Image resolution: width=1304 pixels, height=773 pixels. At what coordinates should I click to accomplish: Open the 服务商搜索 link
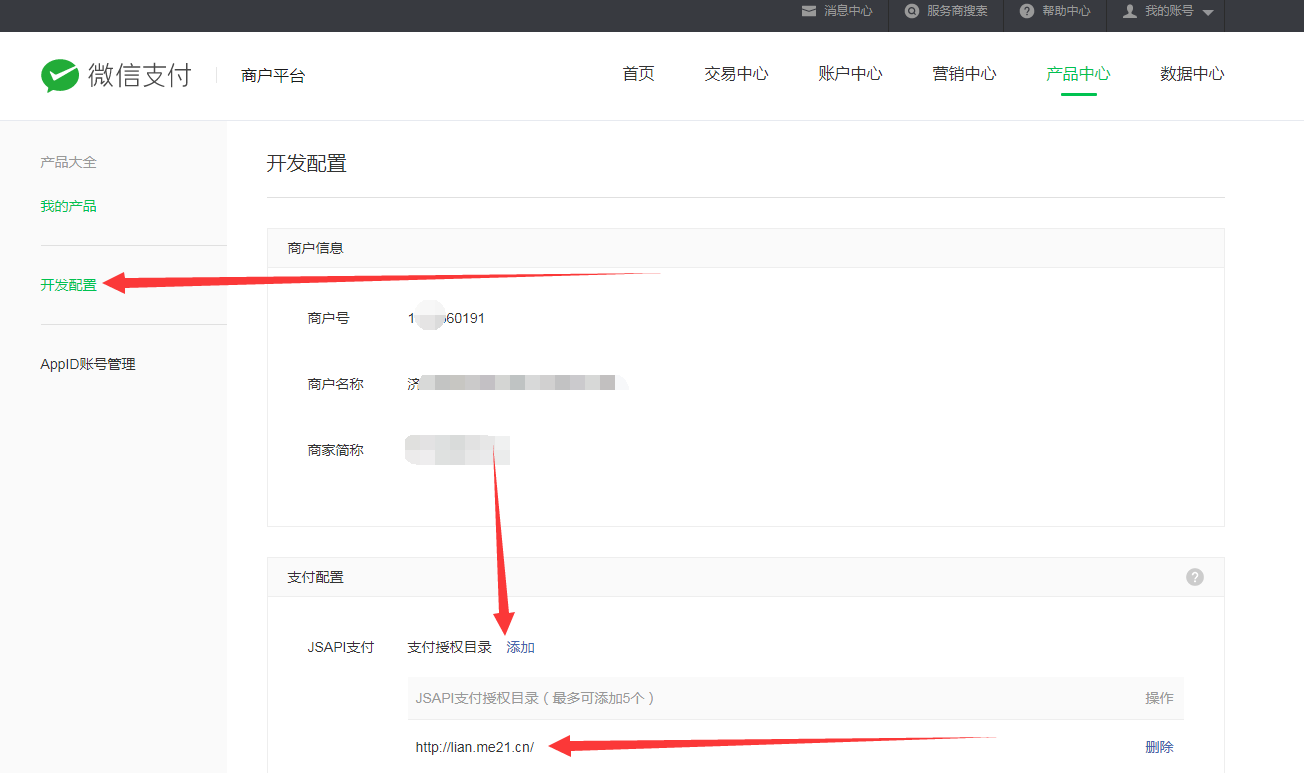click(957, 11)
